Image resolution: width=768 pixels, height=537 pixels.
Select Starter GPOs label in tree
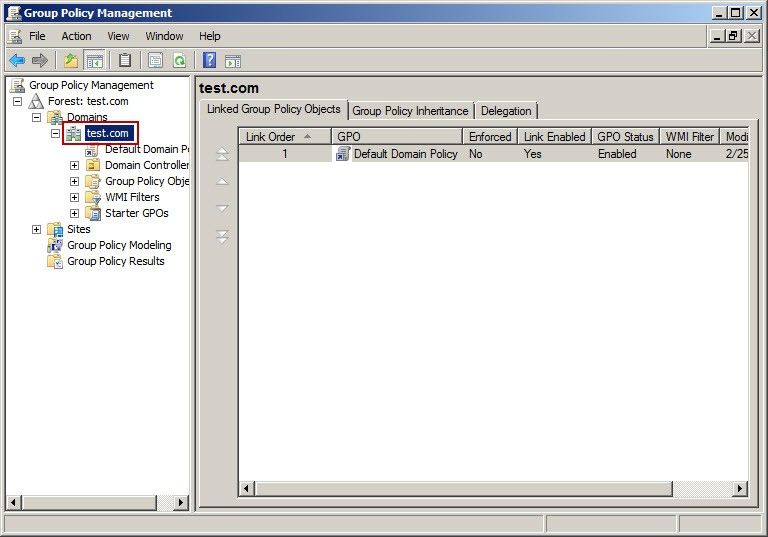137,213
